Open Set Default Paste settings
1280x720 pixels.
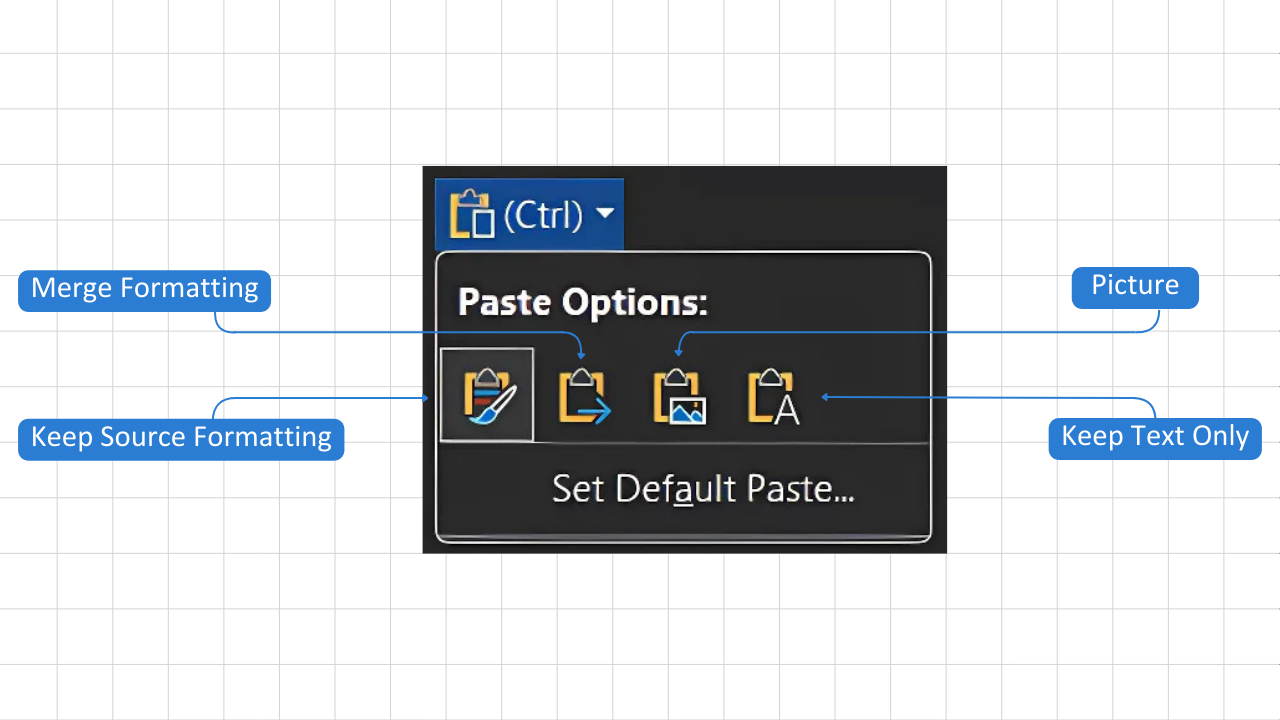[702, 489]
